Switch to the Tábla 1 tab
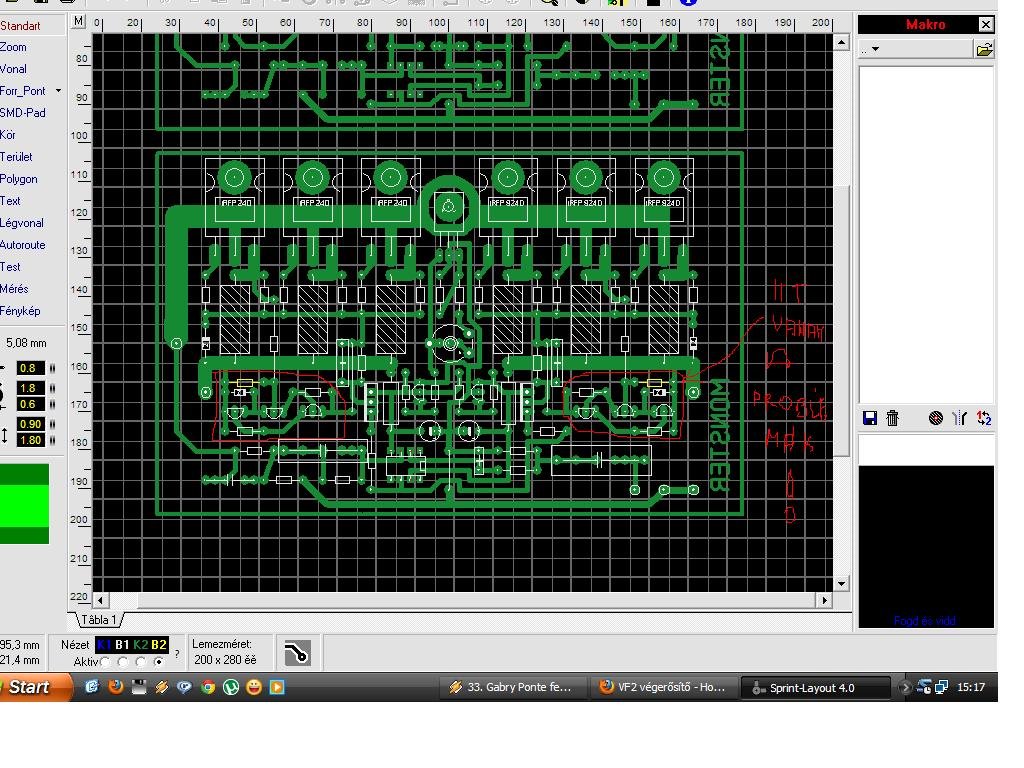 click(x=99, y=620)
